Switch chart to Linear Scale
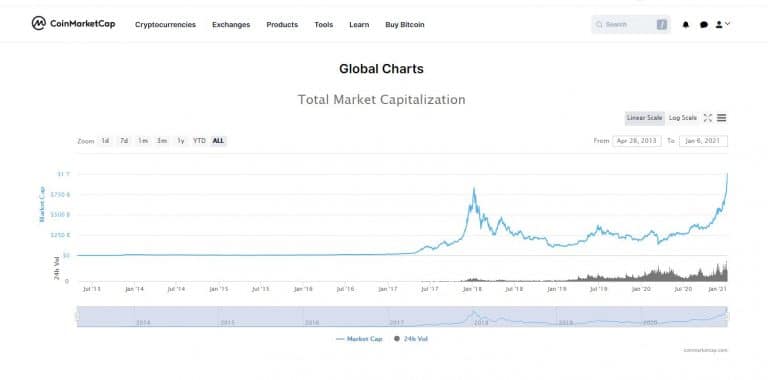768x380 pixels. (x=645, y=118)
